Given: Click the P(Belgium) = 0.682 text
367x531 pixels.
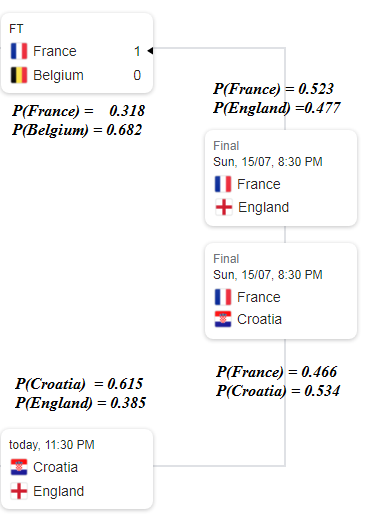Looking at the screenshot, I should click(x=77, y=130).
